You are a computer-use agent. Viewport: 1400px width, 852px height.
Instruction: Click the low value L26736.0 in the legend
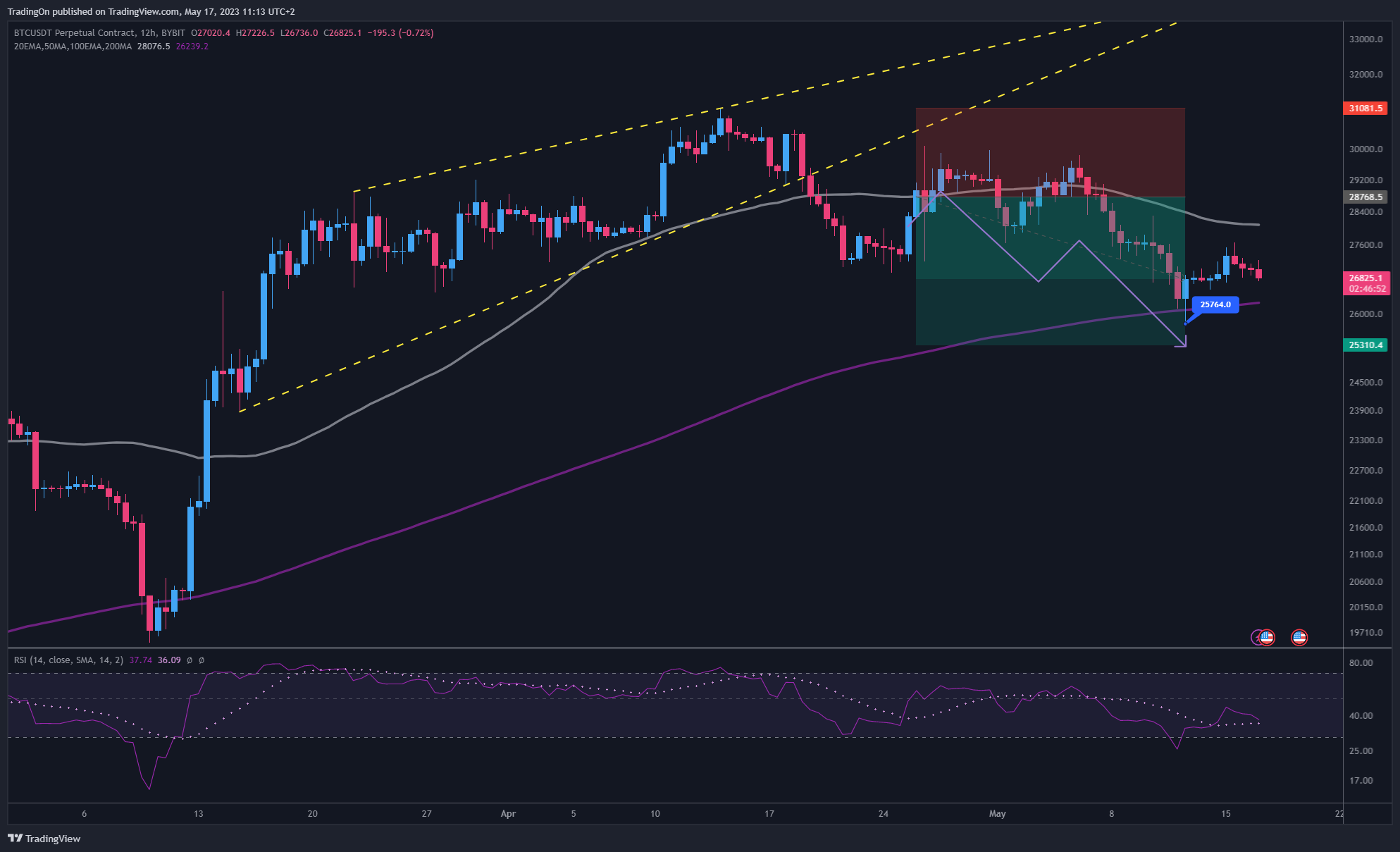coord(299,33)
